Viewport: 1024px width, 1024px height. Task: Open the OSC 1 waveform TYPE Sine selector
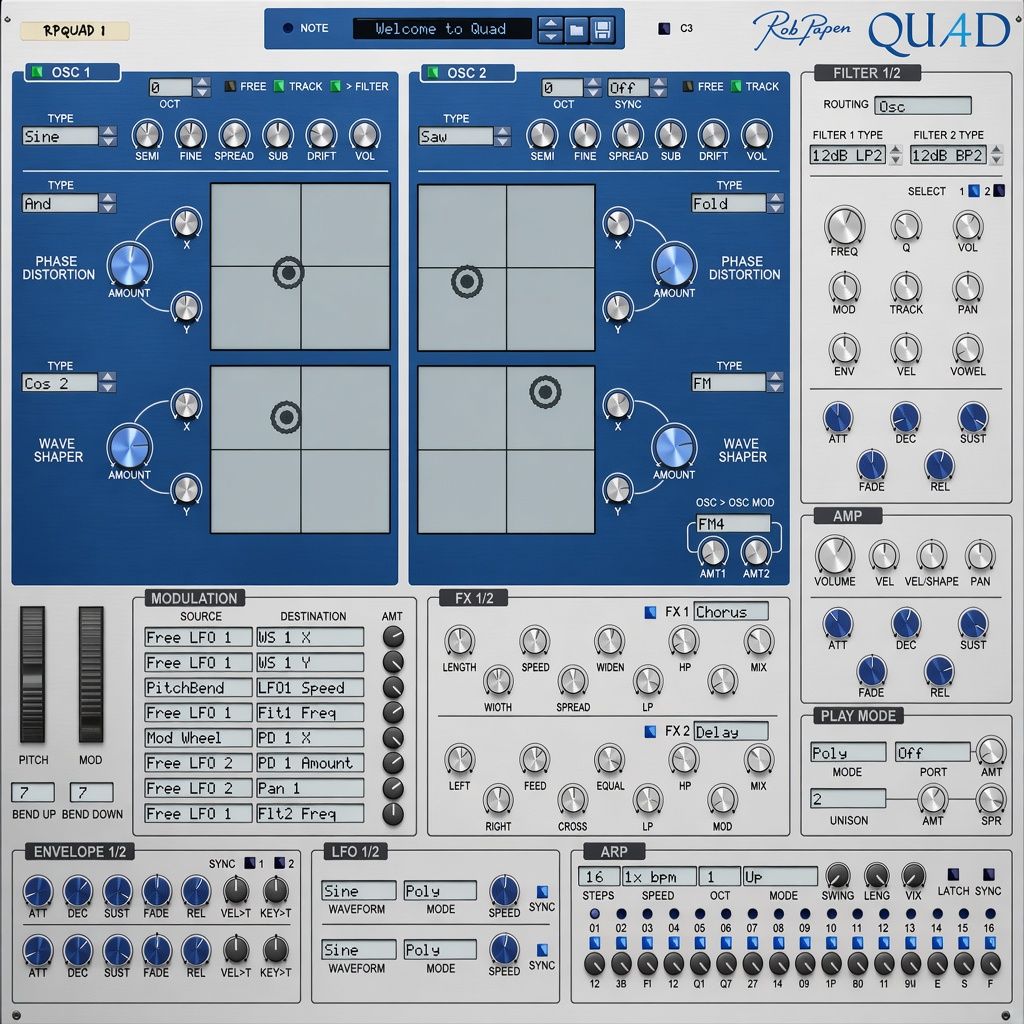point(60,136)
